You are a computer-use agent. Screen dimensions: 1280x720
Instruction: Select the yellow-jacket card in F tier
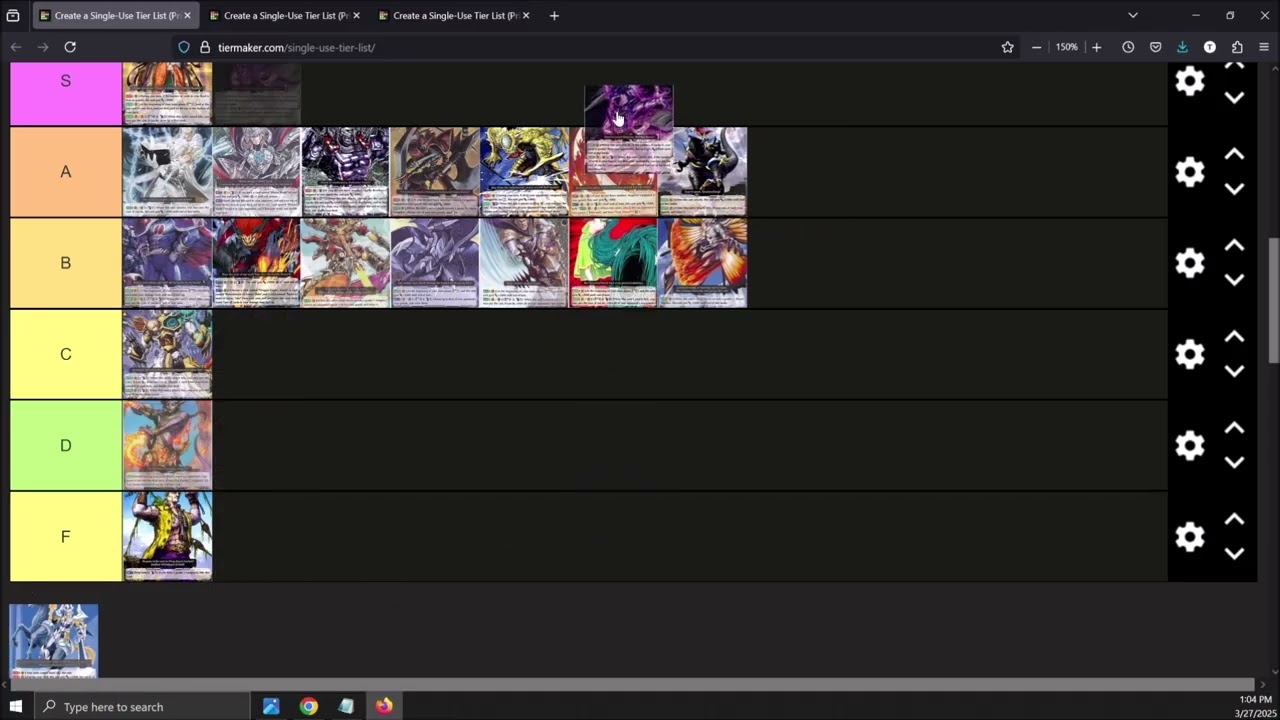click(x=167, y=537)
